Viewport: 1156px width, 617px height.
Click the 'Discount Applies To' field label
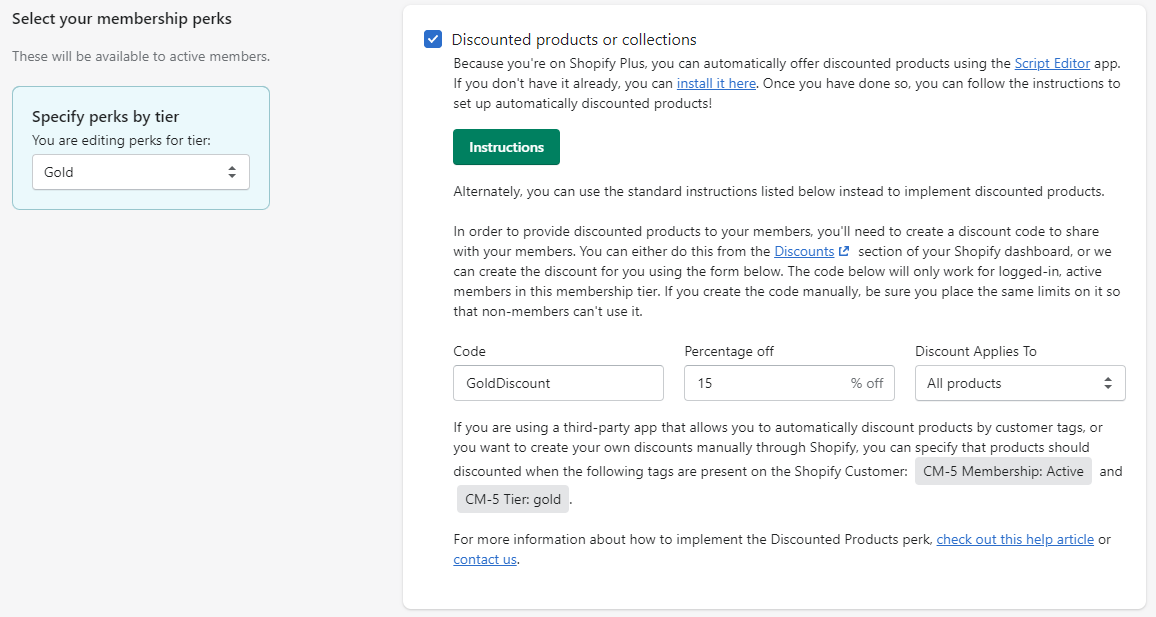coord(976,351)
